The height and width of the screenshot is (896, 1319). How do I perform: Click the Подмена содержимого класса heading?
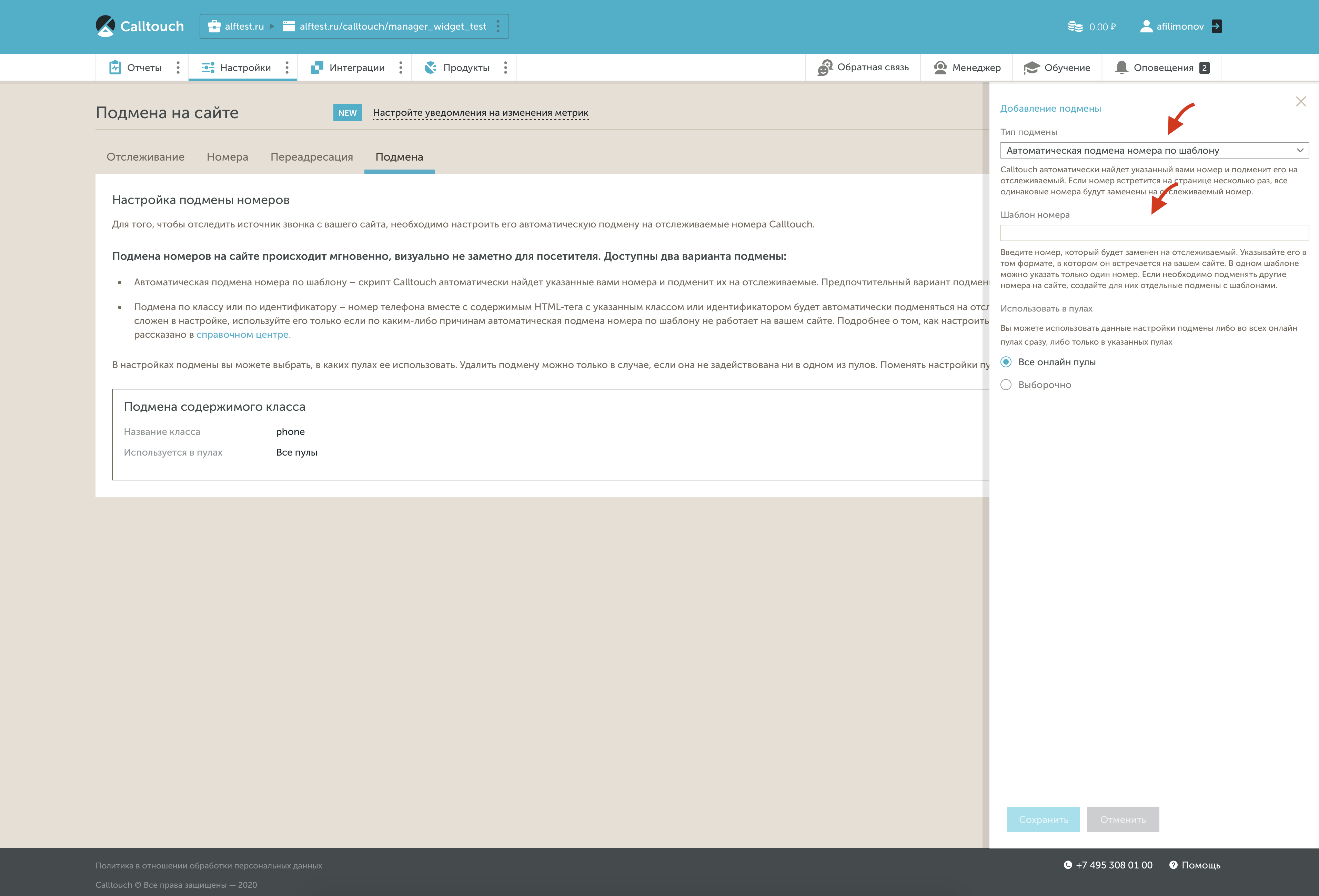214,407
